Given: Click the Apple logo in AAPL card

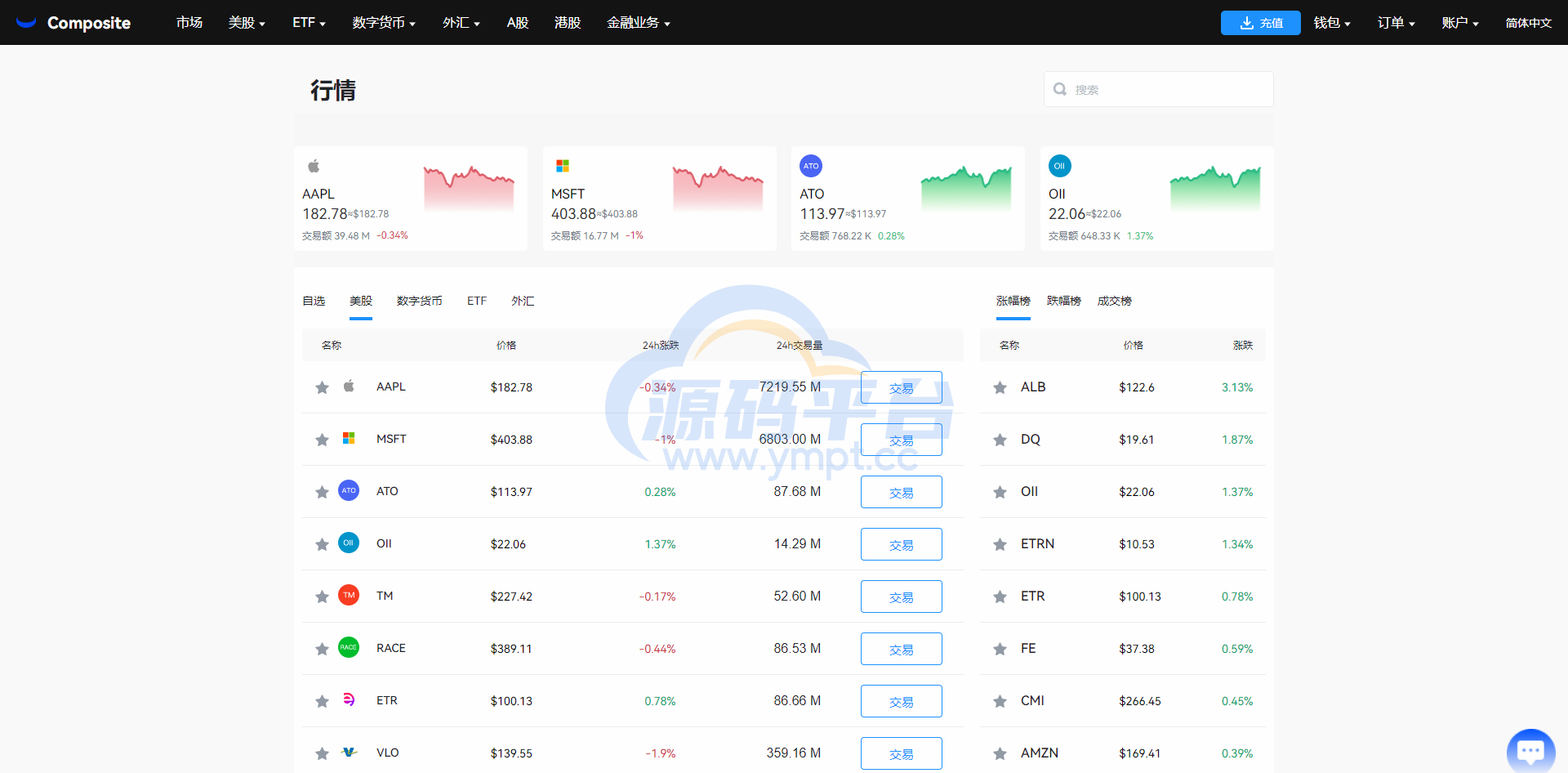Looking at the screenshot, I should (x=314, y=166).
